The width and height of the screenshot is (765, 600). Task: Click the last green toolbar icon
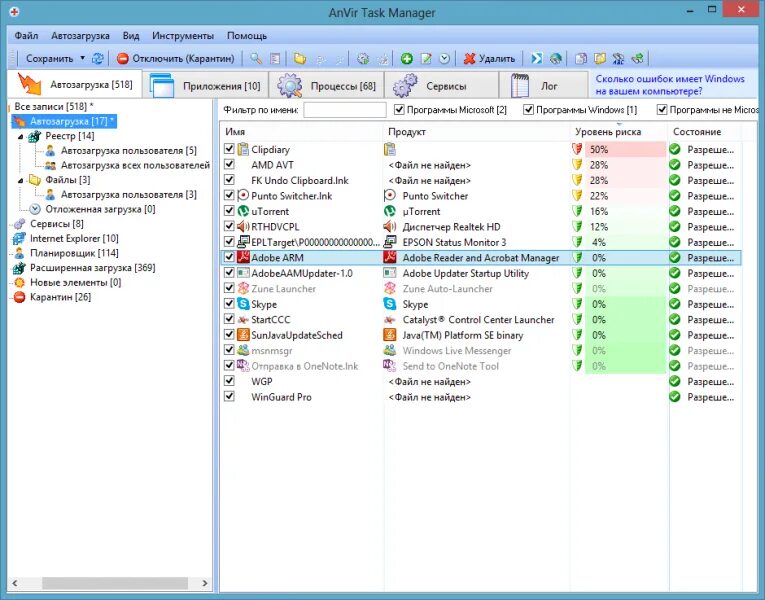[637, 59]
